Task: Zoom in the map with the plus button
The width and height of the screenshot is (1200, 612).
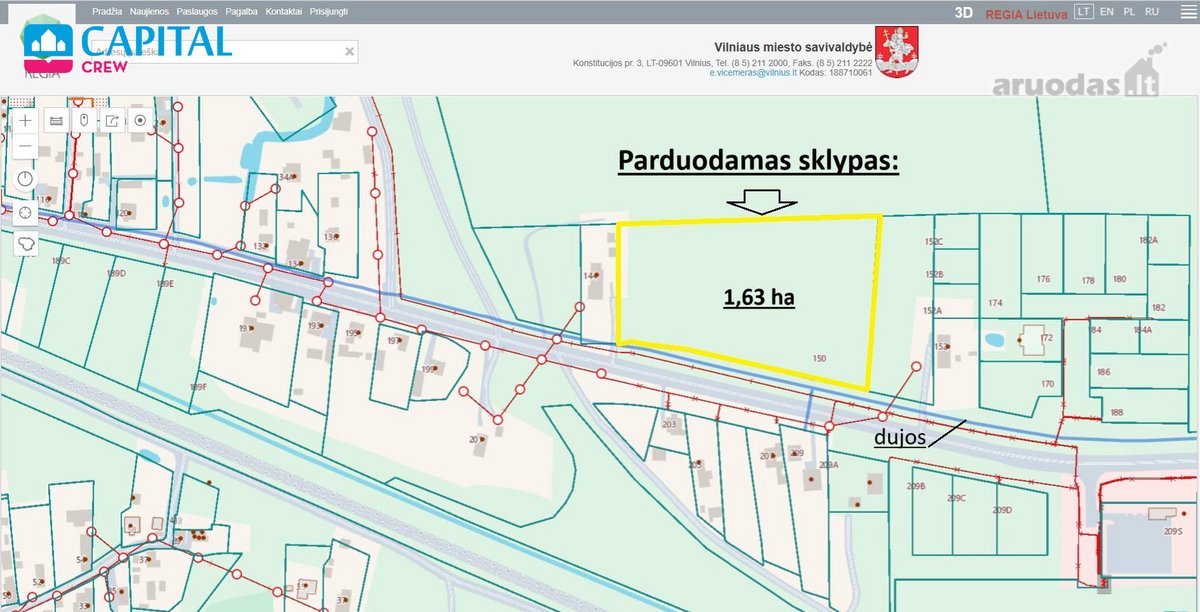Action: coord(25,120)
